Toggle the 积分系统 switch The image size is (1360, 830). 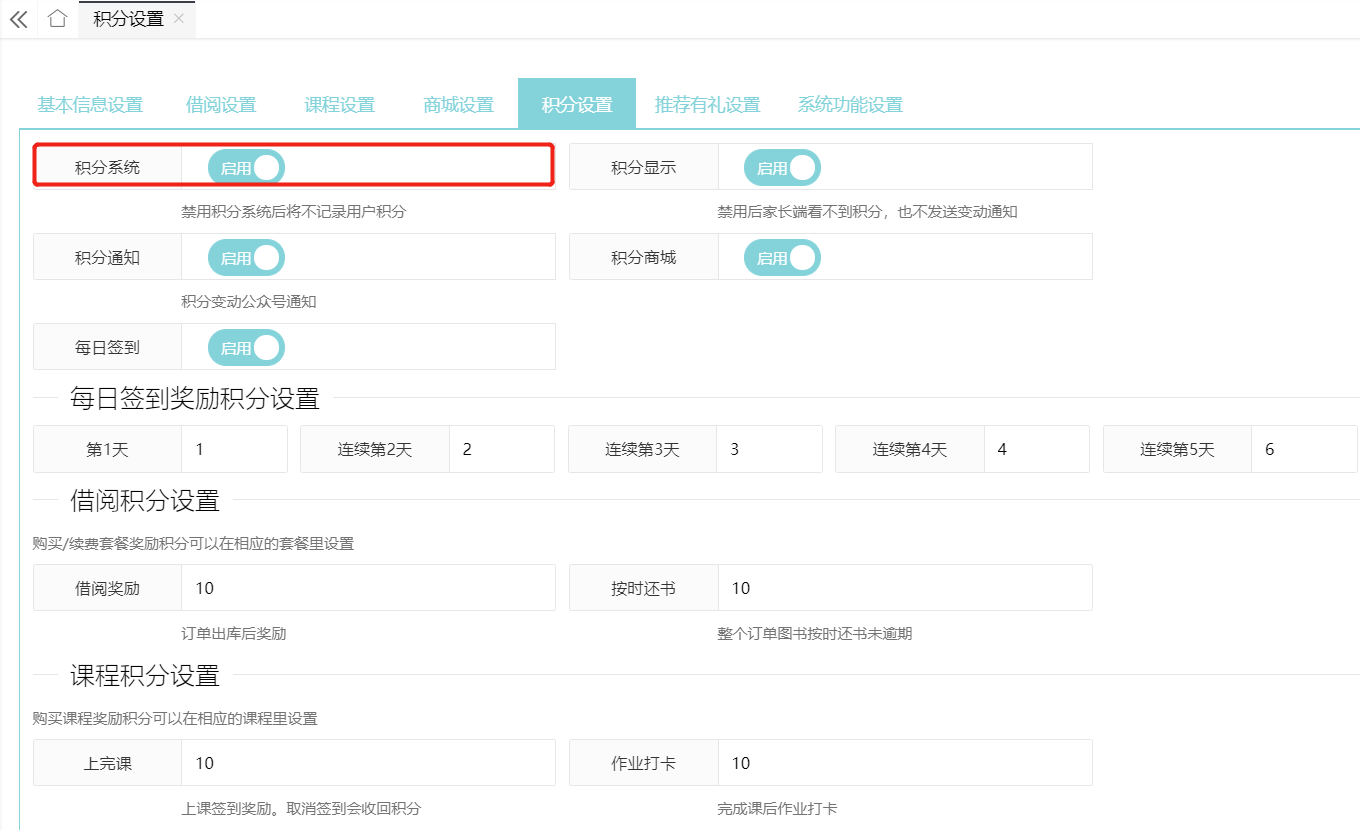[246, 168]
